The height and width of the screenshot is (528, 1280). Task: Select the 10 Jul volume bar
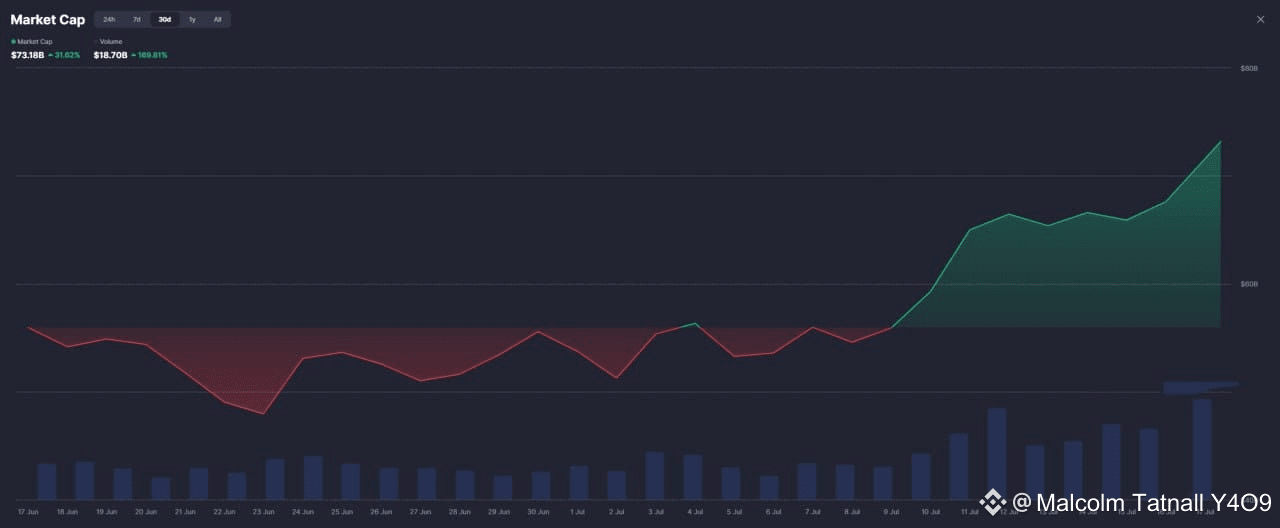(x=921, y=476)
